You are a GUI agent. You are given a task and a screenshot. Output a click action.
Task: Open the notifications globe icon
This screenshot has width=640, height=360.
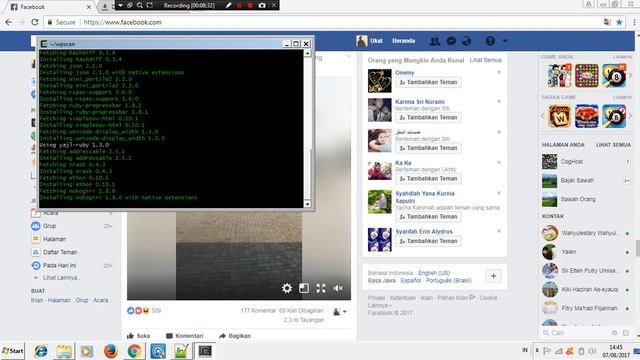pos(466,41)
